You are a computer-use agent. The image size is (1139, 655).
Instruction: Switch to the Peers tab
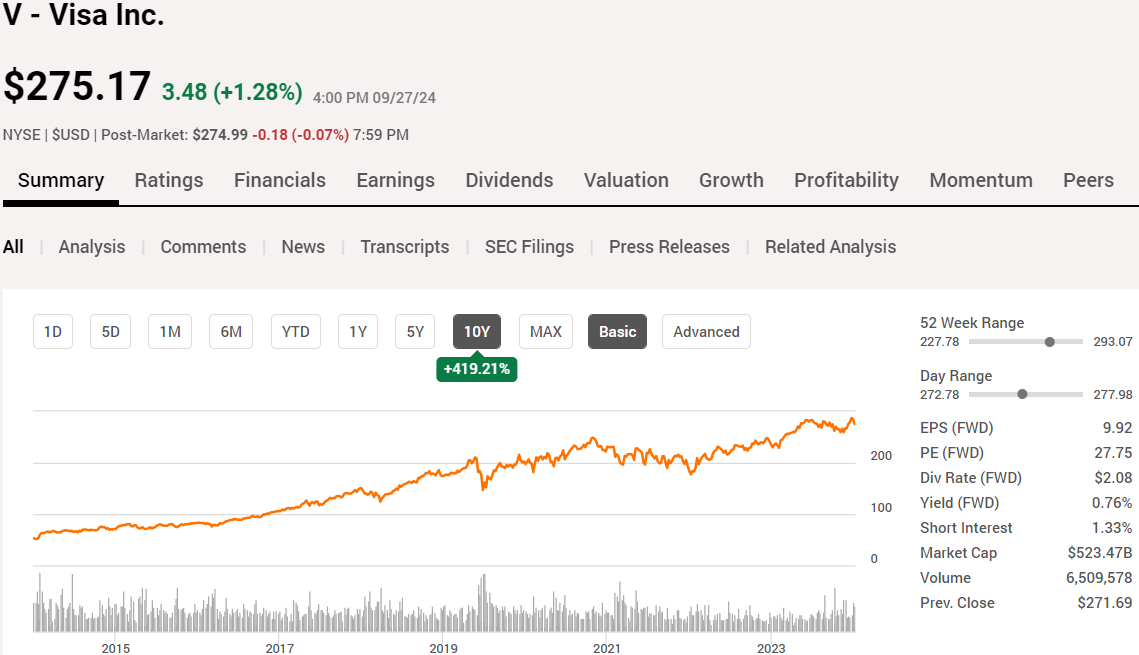[1088, 180]
